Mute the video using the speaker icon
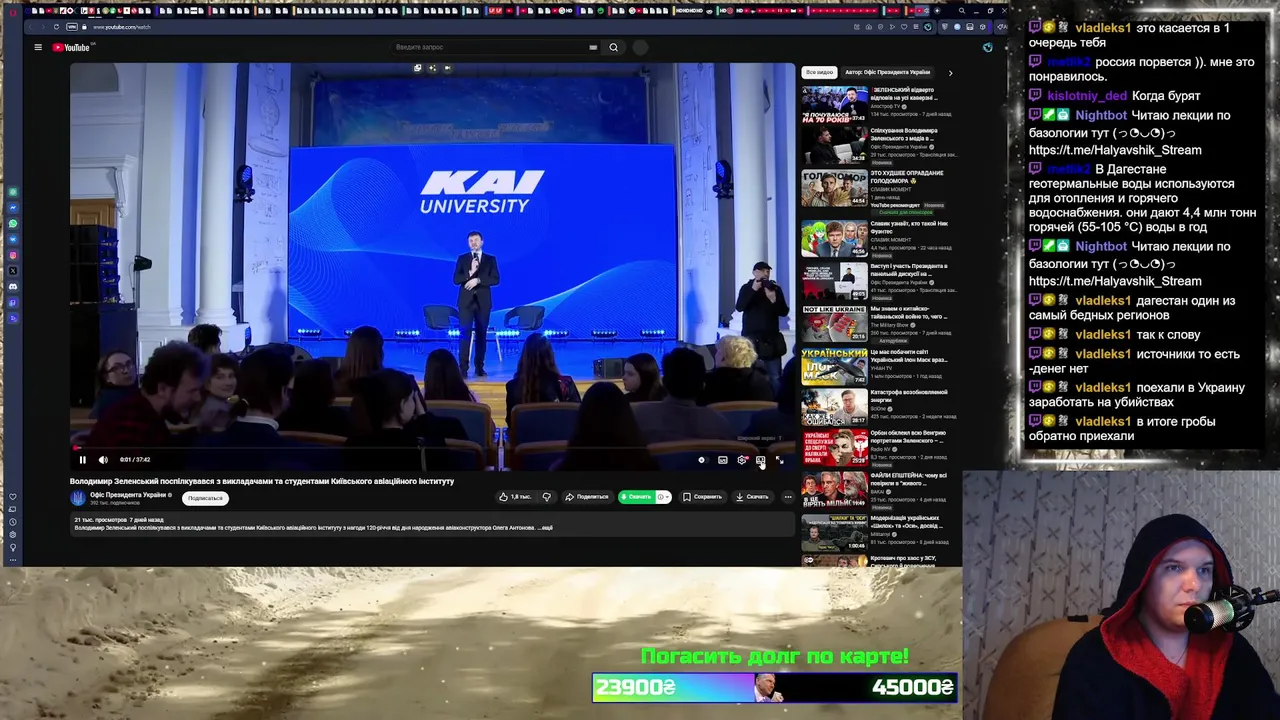 pyautogui.click(x=103, y=460)
